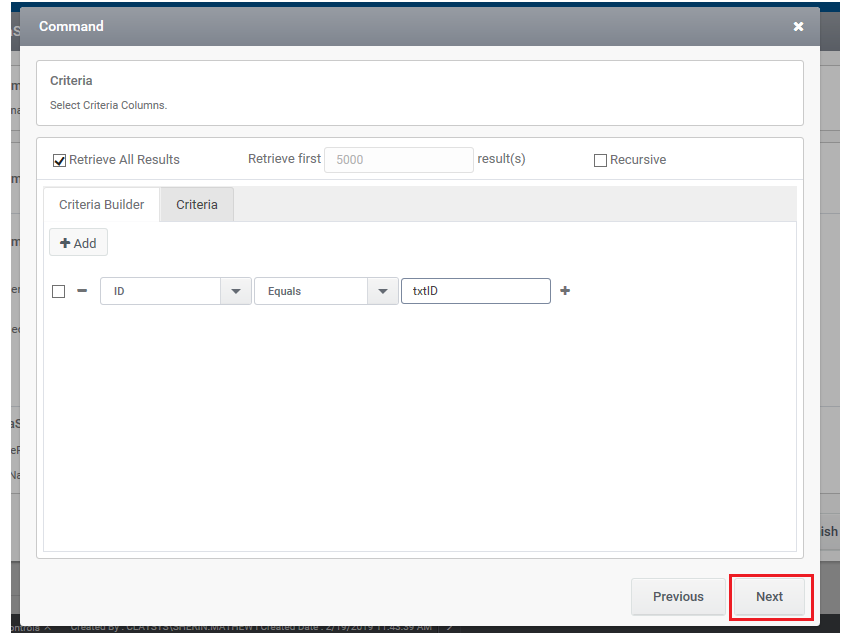Proceed with the Next button

769,597
